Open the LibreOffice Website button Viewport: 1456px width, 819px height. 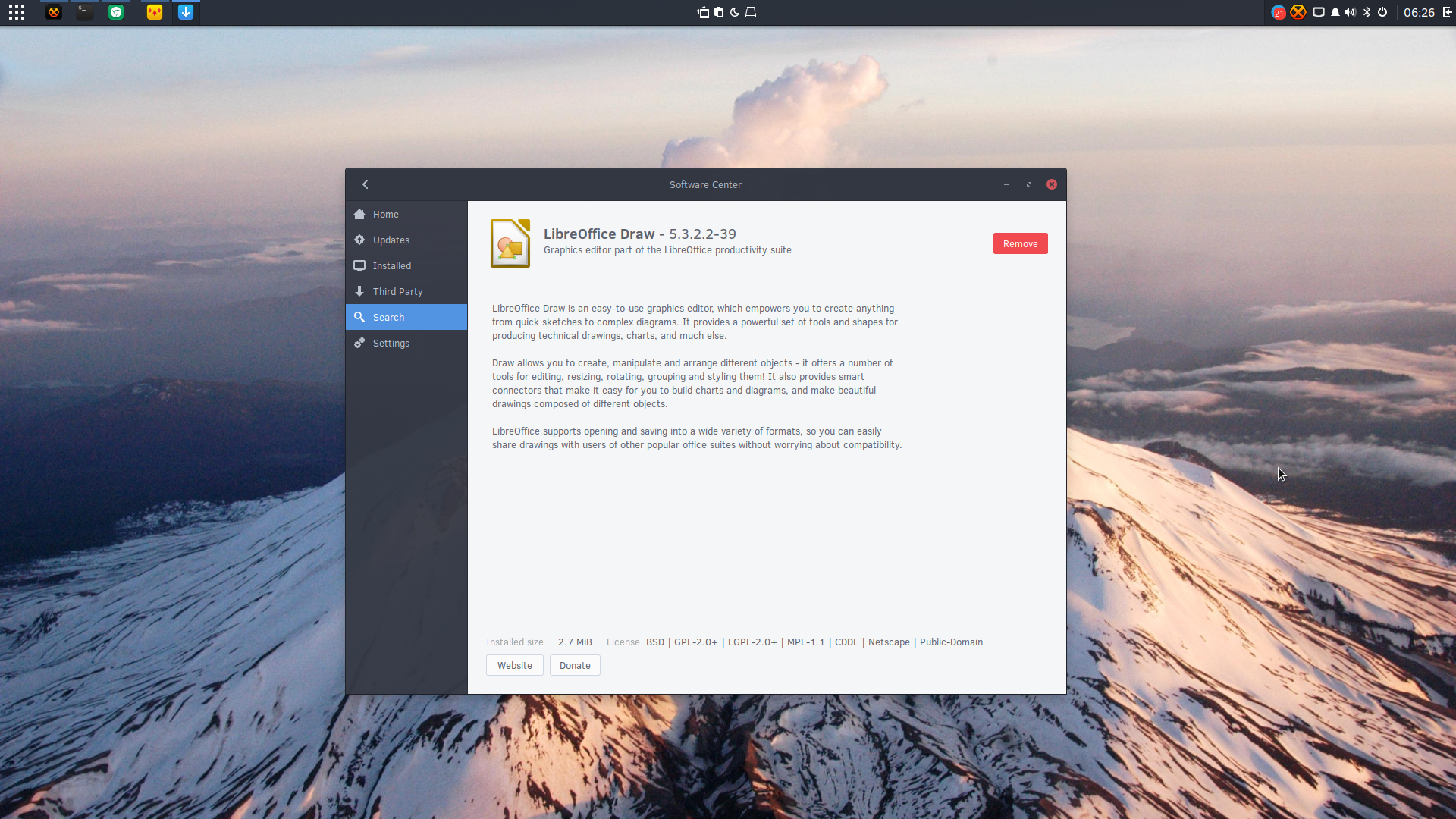[515, 665]
